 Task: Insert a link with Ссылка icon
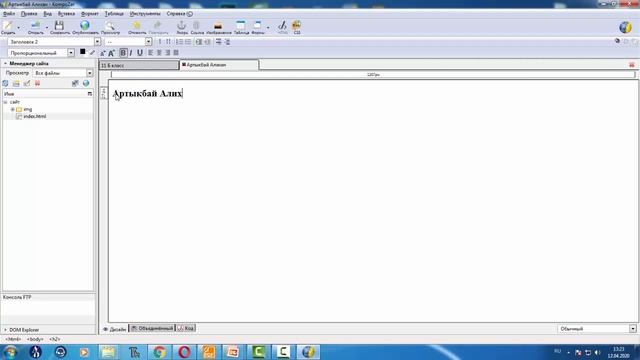(197, 27)
